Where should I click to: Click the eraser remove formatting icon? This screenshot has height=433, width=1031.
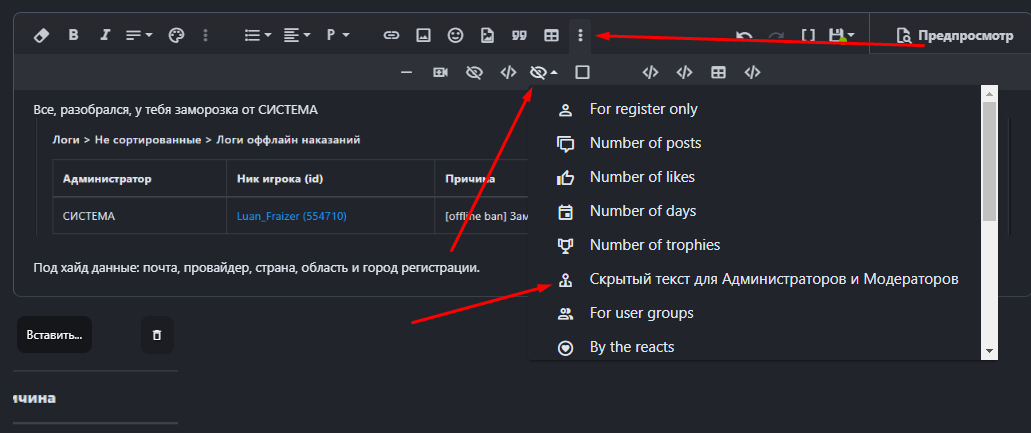point(41,35)
